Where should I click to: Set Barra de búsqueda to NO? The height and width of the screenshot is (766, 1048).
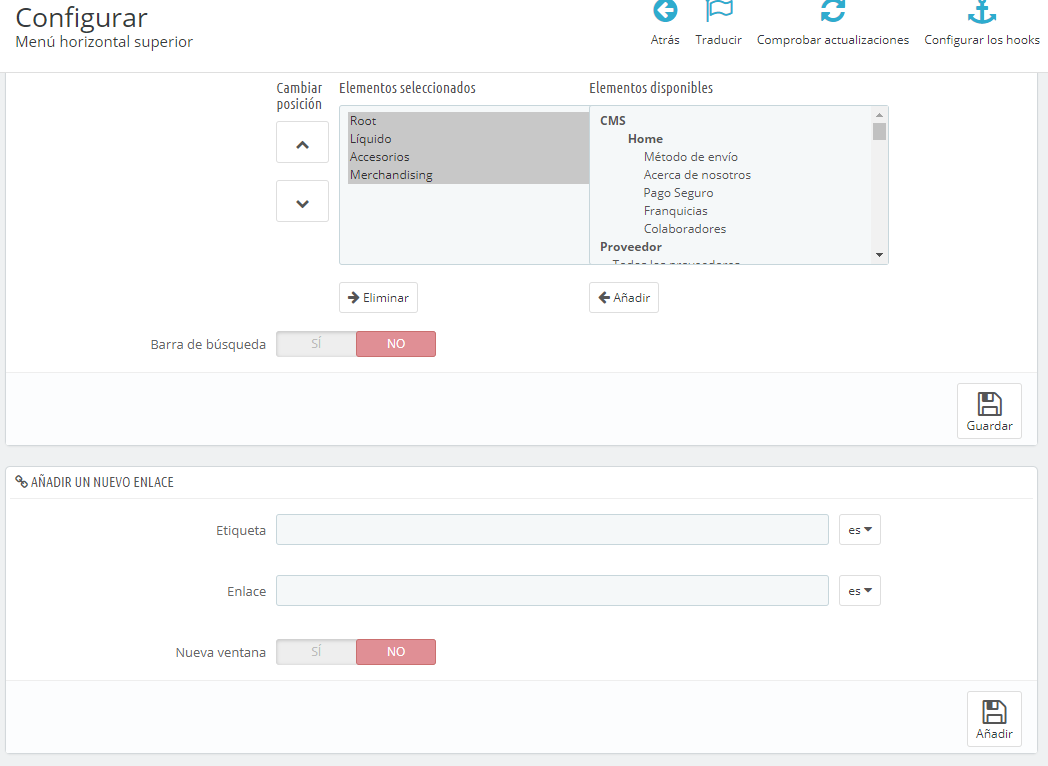(x=396, y=344)
